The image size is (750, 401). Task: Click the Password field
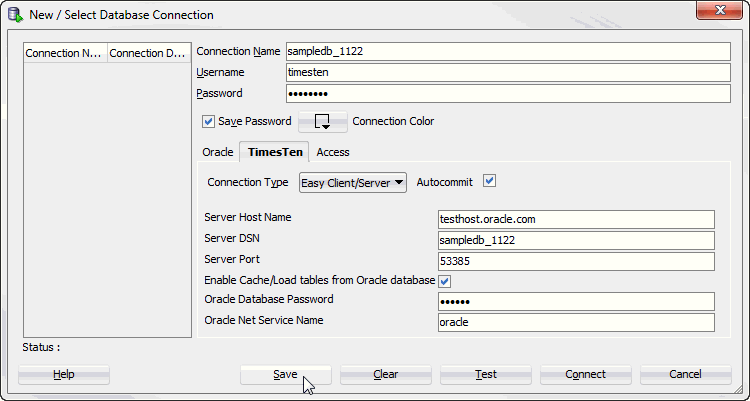(508, 93)
